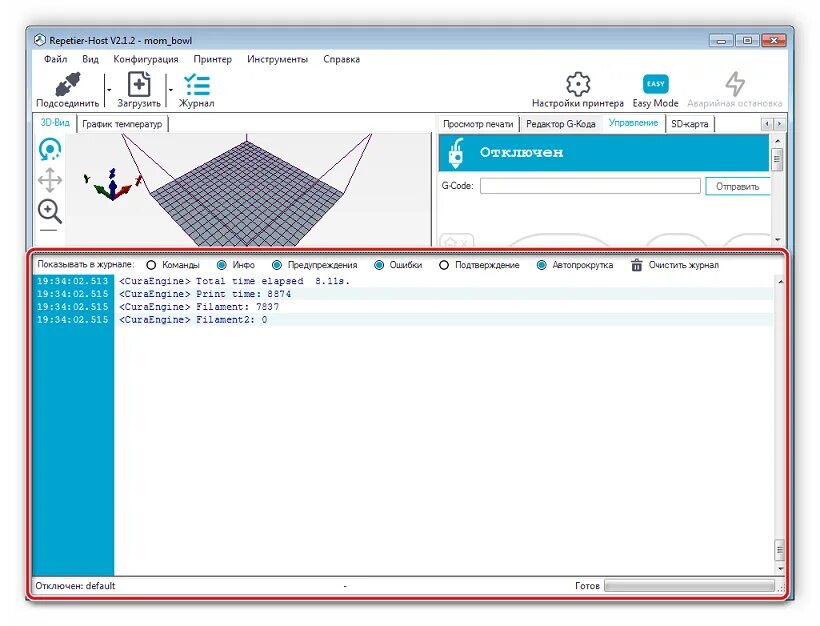Click timestamp 19:34:02.513
The image size is (820, 626).
pyautogui.click(x=72, y=281)
